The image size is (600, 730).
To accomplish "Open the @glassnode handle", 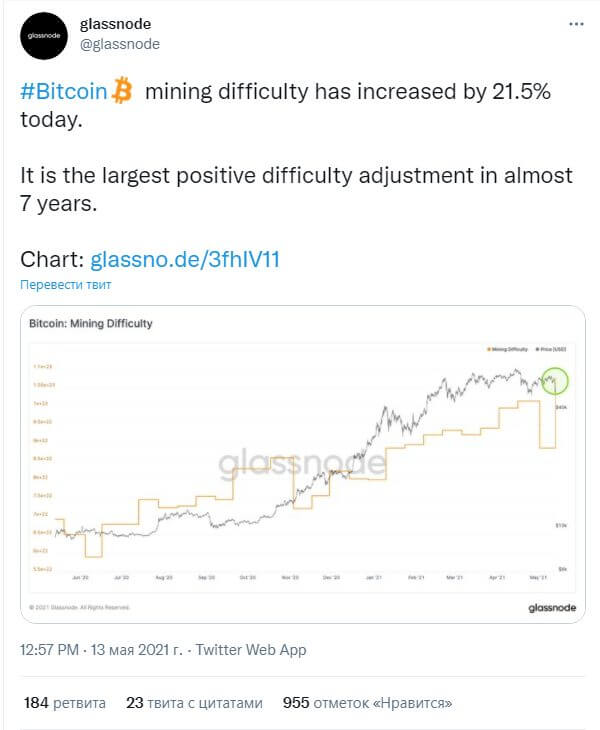I will pos(120,44).
